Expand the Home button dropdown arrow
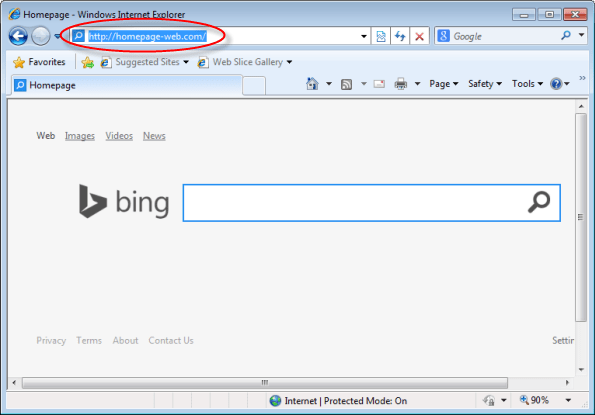The width and height of the screenshot is (595, 415). [329, 84]
